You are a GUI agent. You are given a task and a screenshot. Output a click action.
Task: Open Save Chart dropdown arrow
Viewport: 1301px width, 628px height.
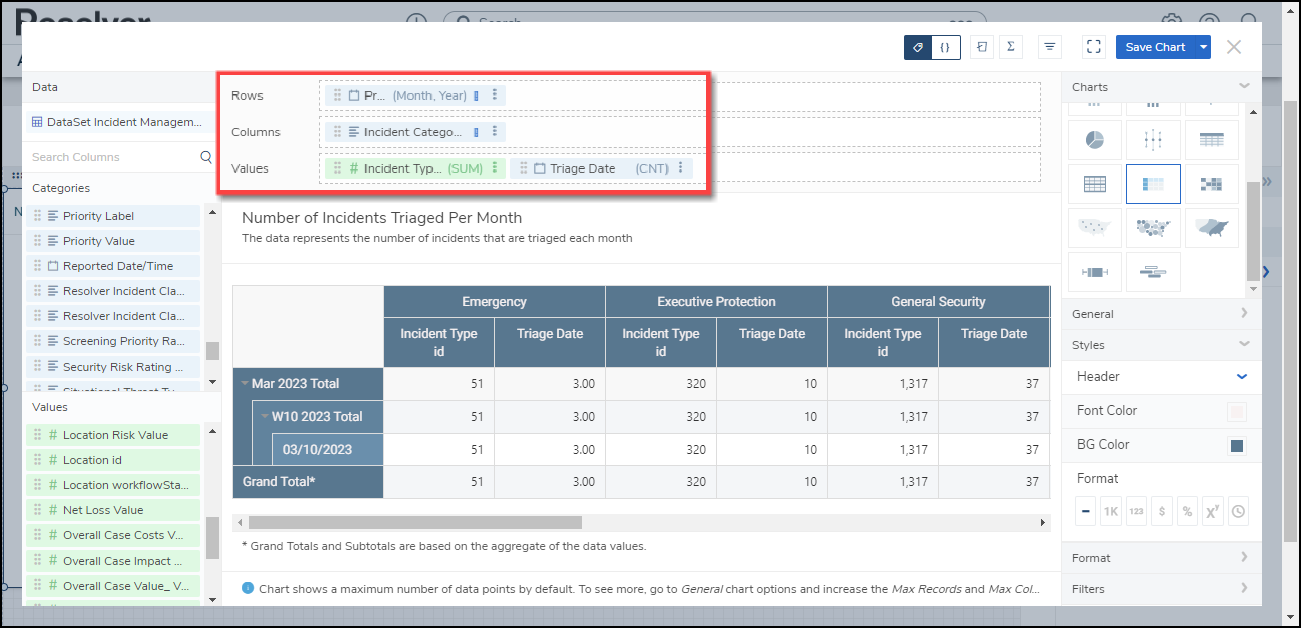click(1203, 47)
